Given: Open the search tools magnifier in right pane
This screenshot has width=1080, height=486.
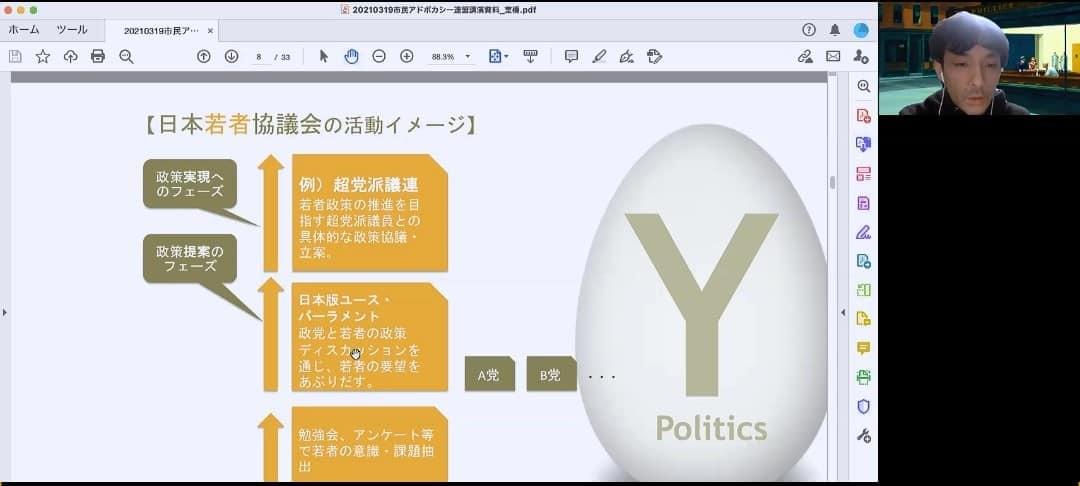Looking at the screenshot, I should pos(864,86).
